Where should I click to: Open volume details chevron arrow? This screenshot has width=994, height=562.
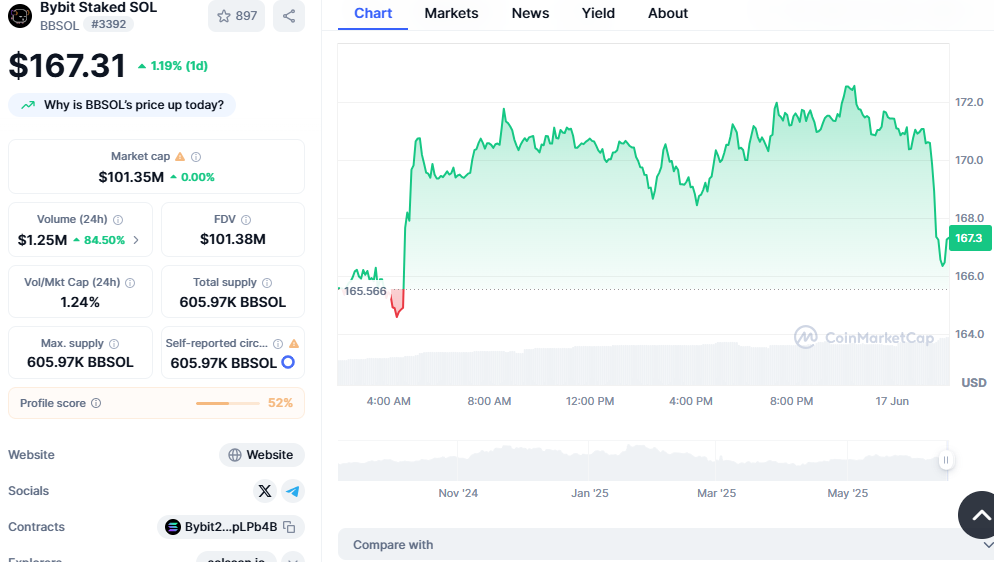(x=136, y=240)
